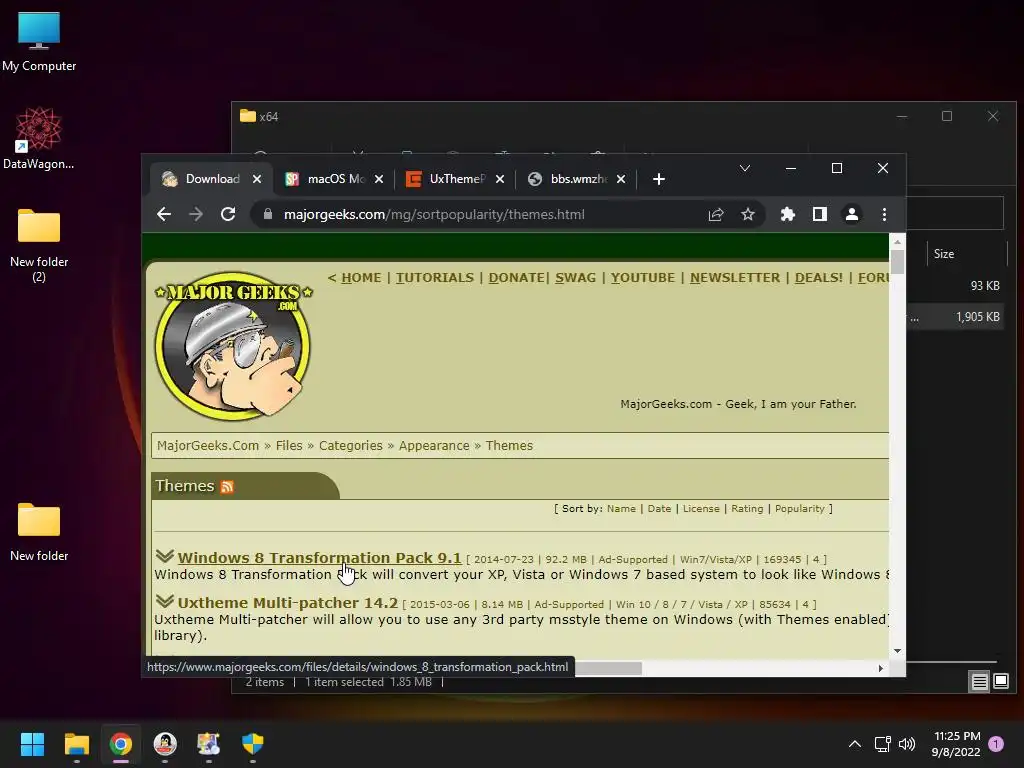The image size is (1024, 768).
Task: Go back in Chrome browser
Action: [x=164, y=214]
